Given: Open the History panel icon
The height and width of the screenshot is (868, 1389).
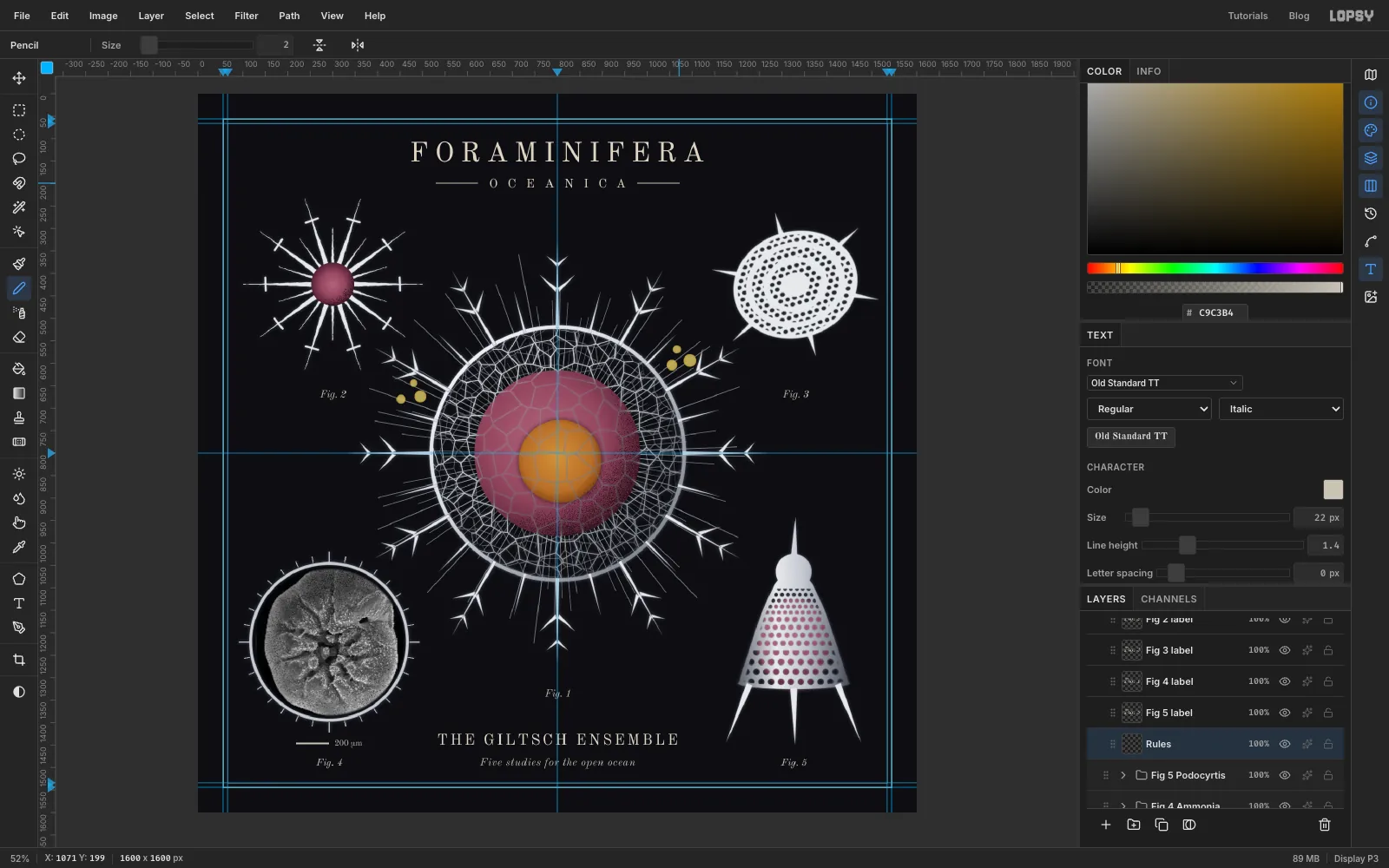Looking at the screenshot, I should point(1371,214).
